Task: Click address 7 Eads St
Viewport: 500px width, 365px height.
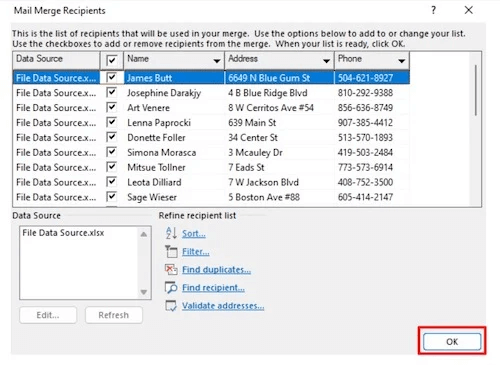Action: 246,167
